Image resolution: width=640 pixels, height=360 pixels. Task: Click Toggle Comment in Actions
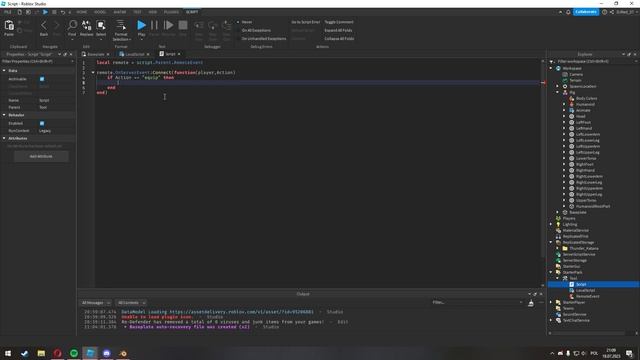pyautogui.click(x=339, y=22)
